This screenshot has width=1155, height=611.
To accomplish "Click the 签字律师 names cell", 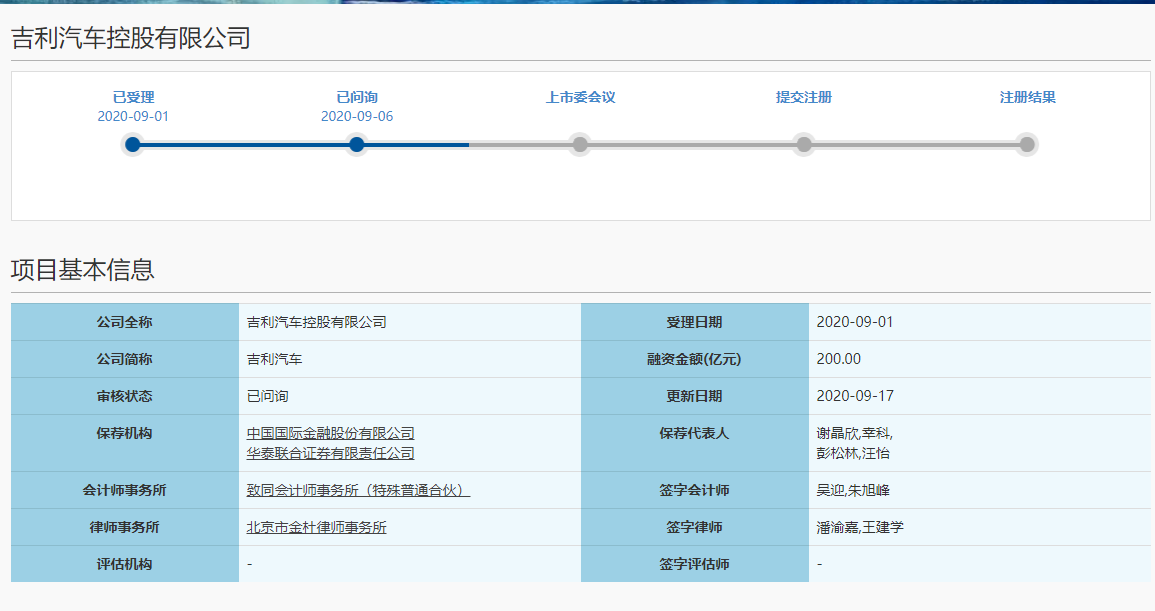I will [x=859, y=527].
